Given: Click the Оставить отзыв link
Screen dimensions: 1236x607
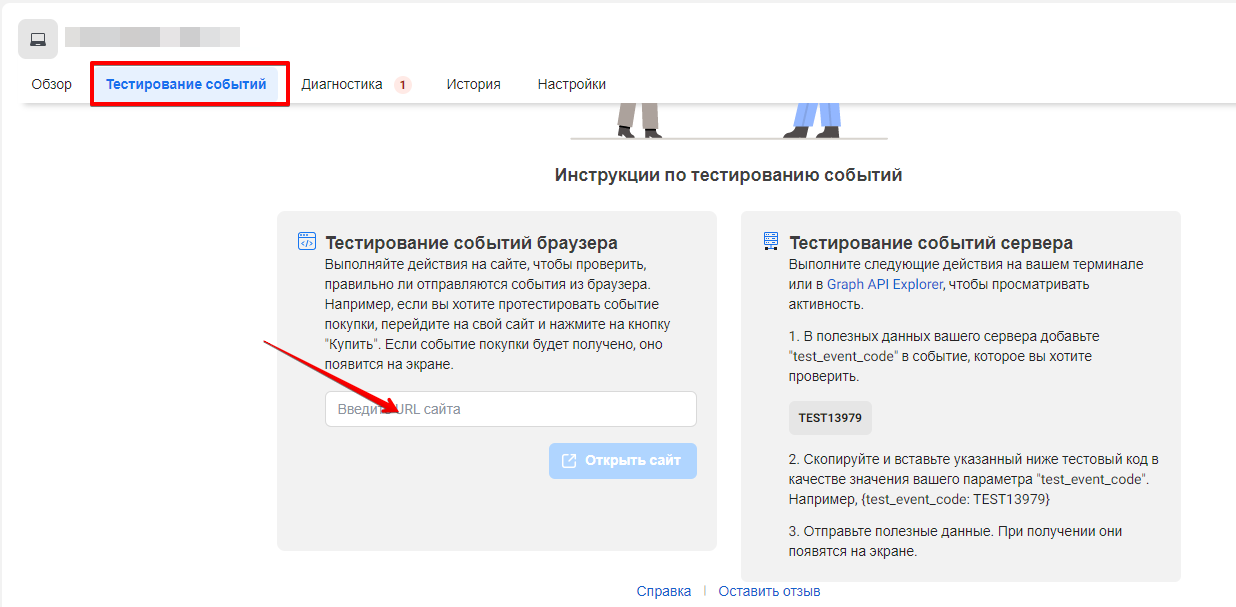Looking at the screenshot, I should click(x=769, y=591).
